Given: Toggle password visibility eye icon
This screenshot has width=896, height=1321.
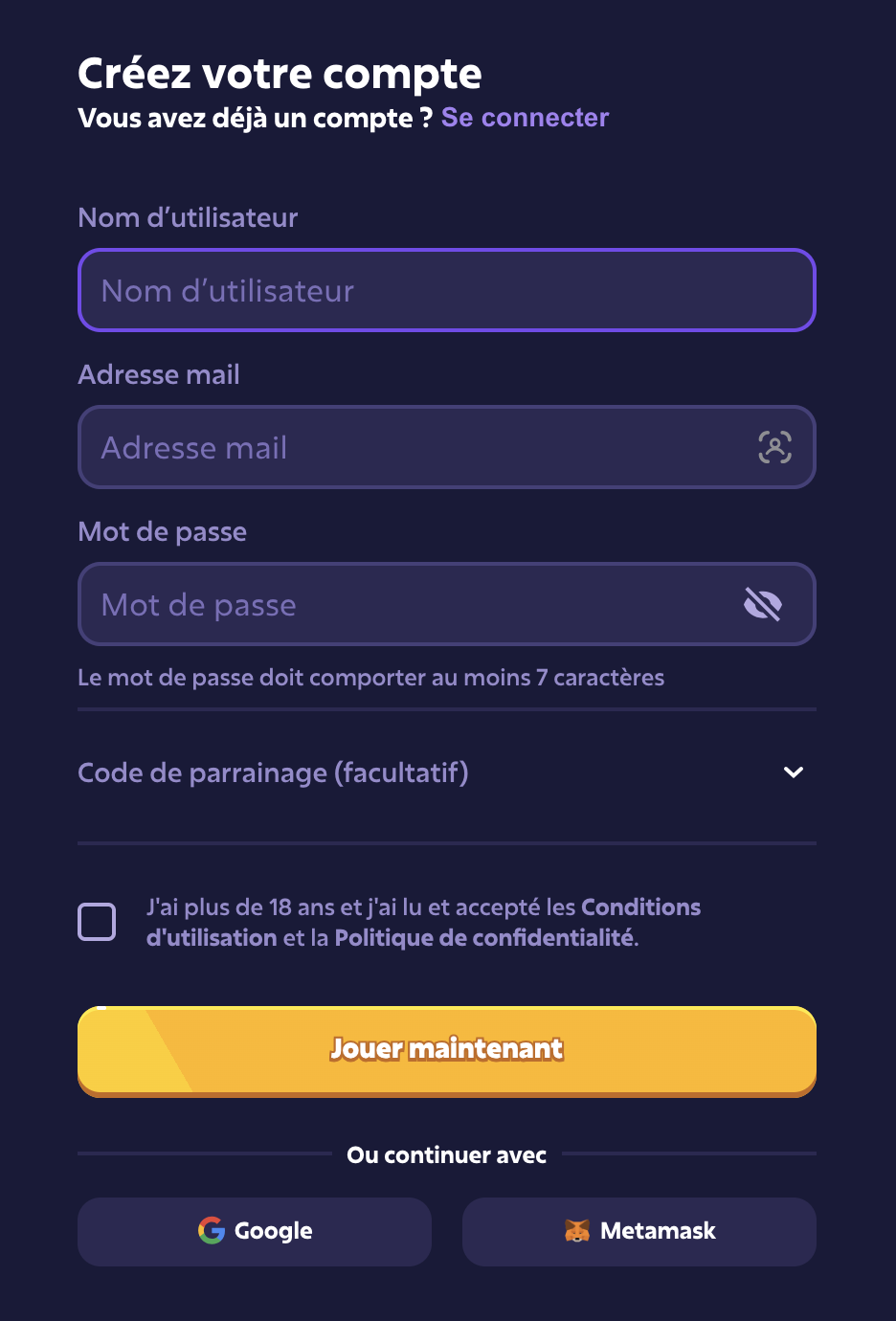Looking at the screenshot, I should 763,604.
